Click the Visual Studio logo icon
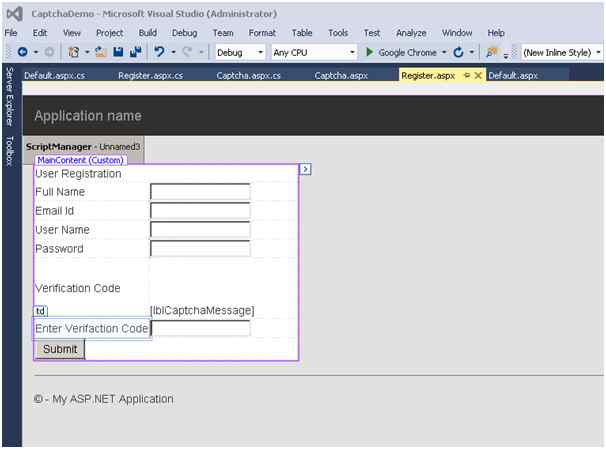The height and width of the screenshot is (449, 606). (x=14, y=14)
